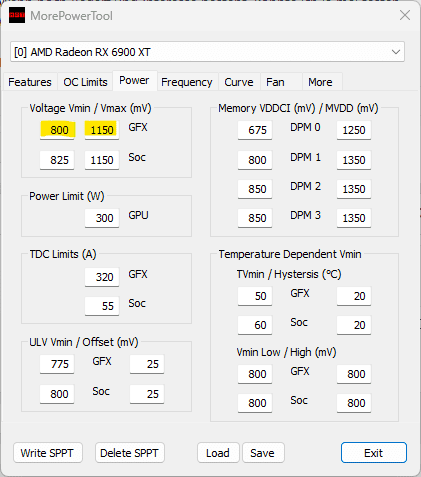Click the Soc Vmin voltage field (825)
The width and height of the screenshot is (421, 477).
click(57, 160)
